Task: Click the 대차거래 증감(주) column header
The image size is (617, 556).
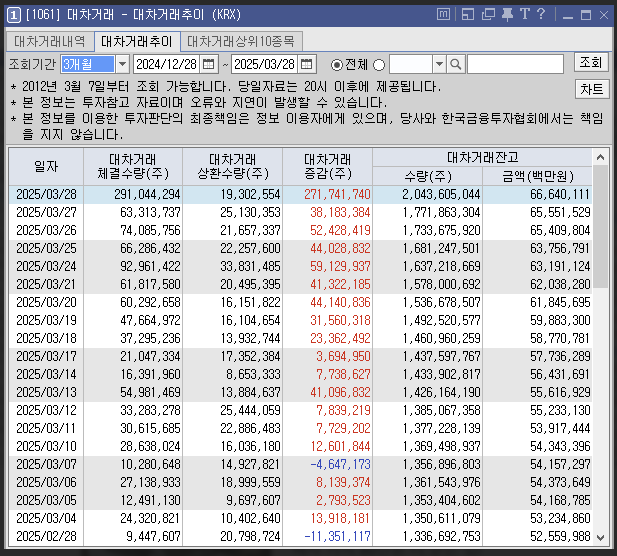Action: coord(327,167)
